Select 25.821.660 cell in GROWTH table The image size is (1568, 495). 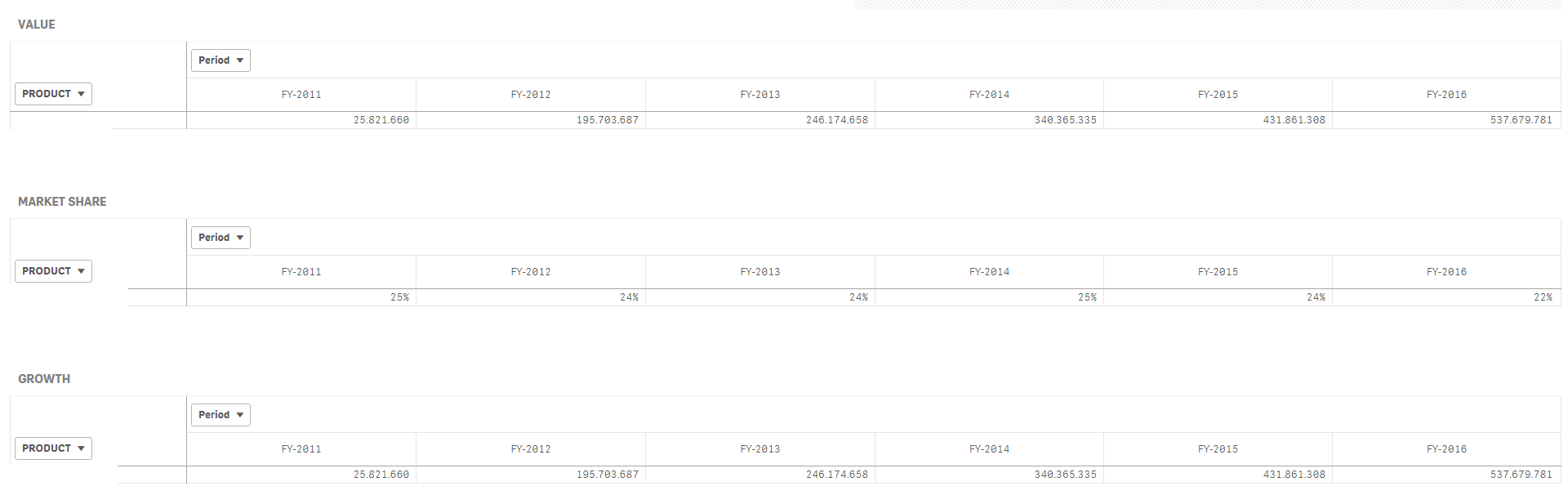pos(381,475)
